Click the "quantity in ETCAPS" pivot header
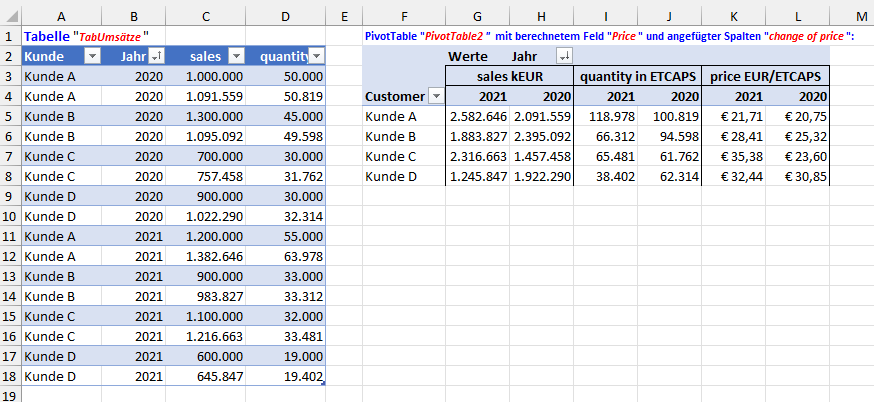874x402 pixels. coord(638,76)
